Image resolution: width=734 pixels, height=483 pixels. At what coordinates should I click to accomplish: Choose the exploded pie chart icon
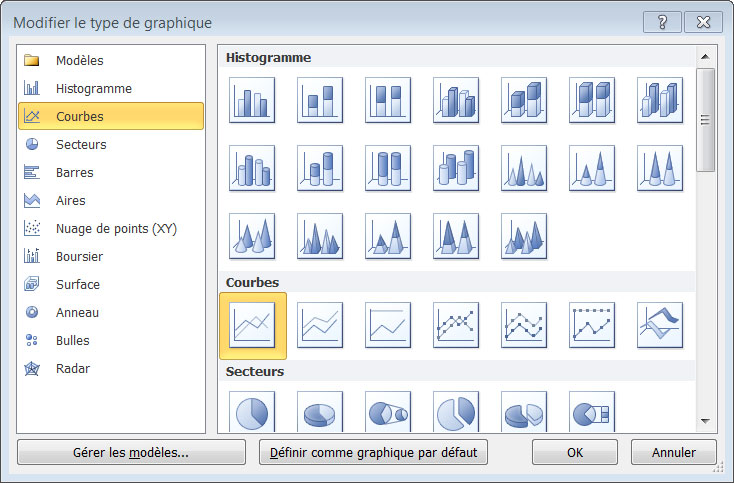point(456,412)
